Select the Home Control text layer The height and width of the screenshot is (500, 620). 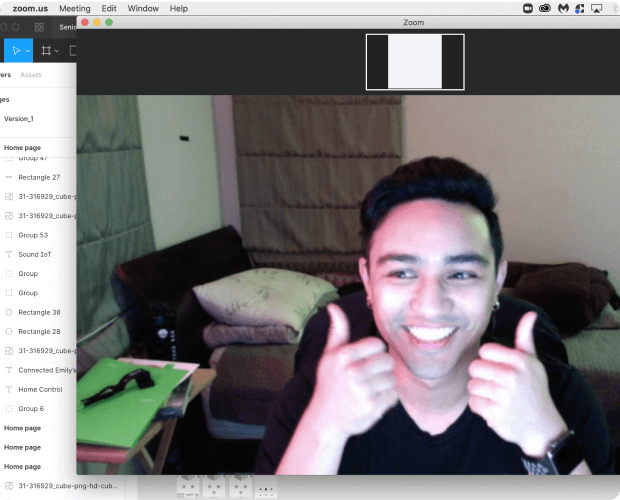click(x=40, y=390)
